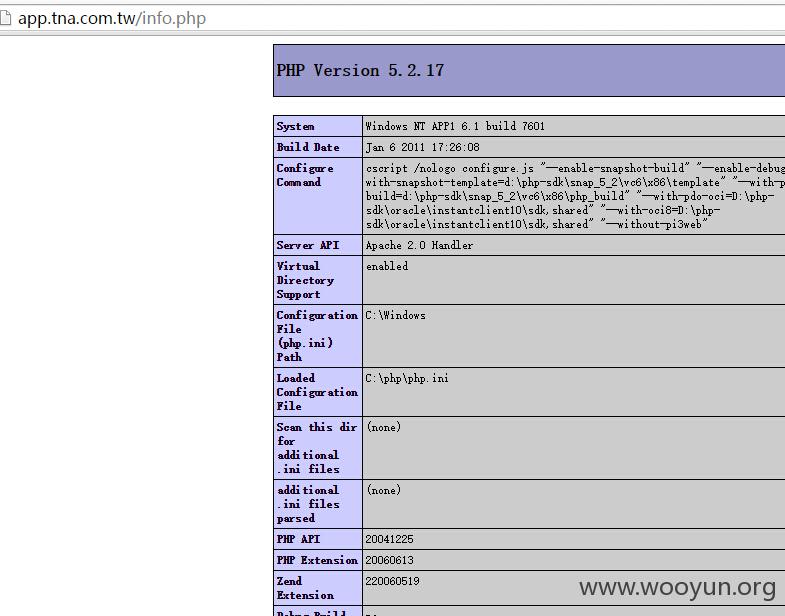Click 'Scan this dir for additional .ini files' label

coord(317,448)
